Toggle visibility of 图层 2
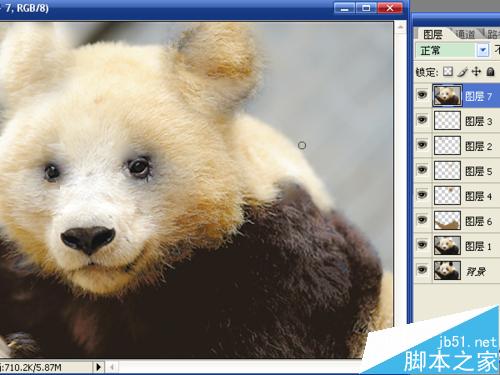The height and width of the screenshot is (375, 500). 422,145
